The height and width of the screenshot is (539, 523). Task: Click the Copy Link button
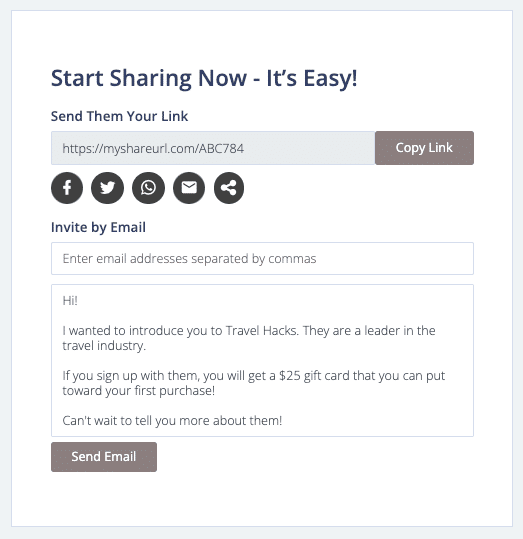tap(424, 148)
